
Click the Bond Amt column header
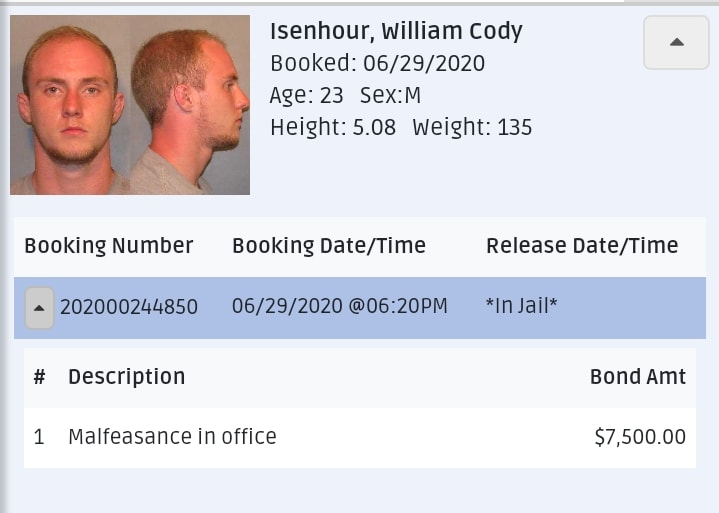638,377
